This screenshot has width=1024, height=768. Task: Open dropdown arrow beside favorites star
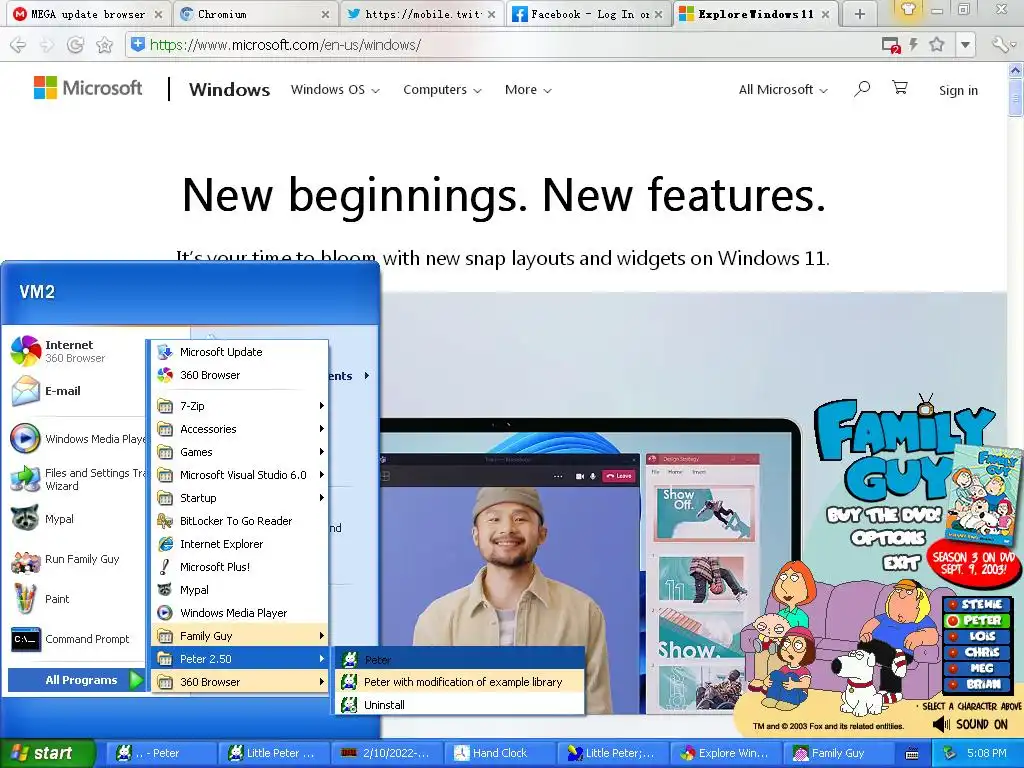pyautogui.click(x=965, y=45)
